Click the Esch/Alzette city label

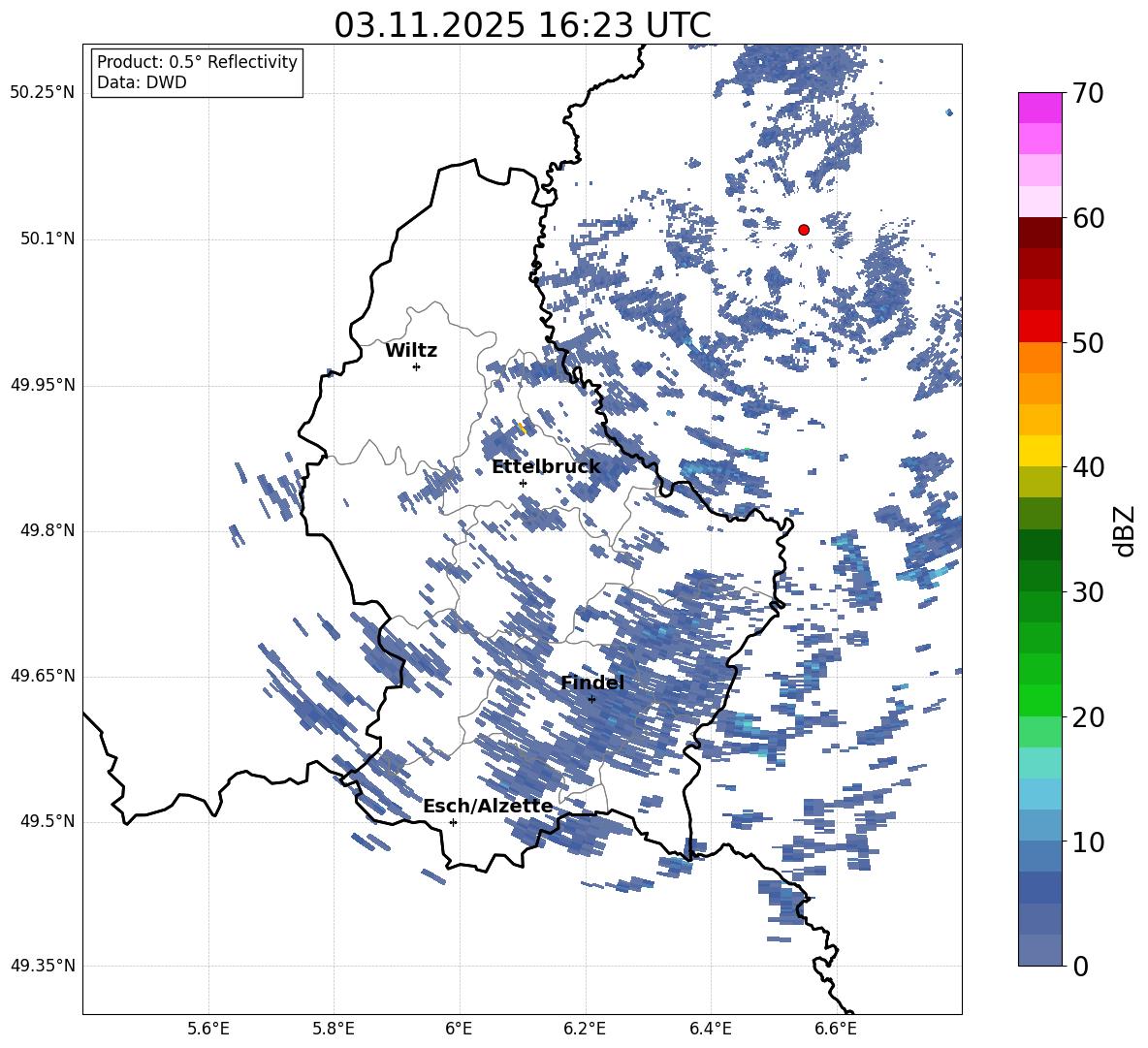coord(488,806)
